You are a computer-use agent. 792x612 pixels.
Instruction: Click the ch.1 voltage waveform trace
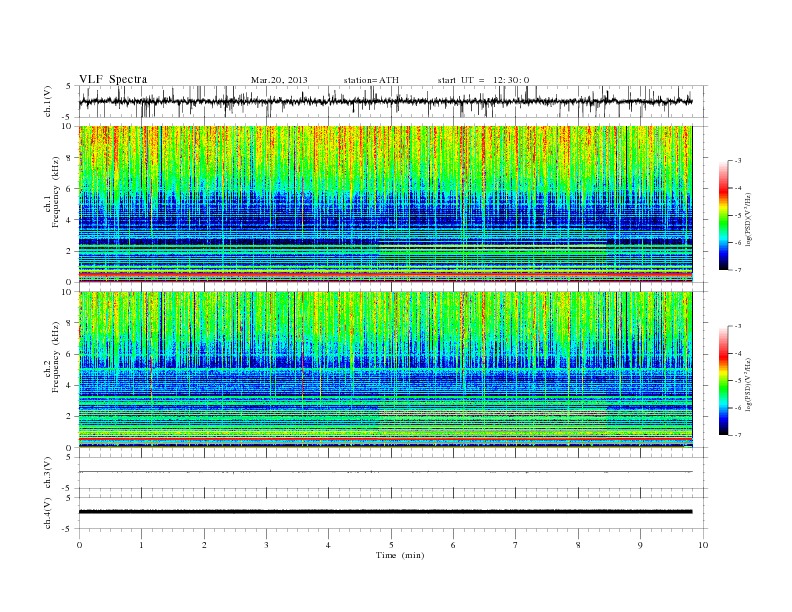pos(385,101)
